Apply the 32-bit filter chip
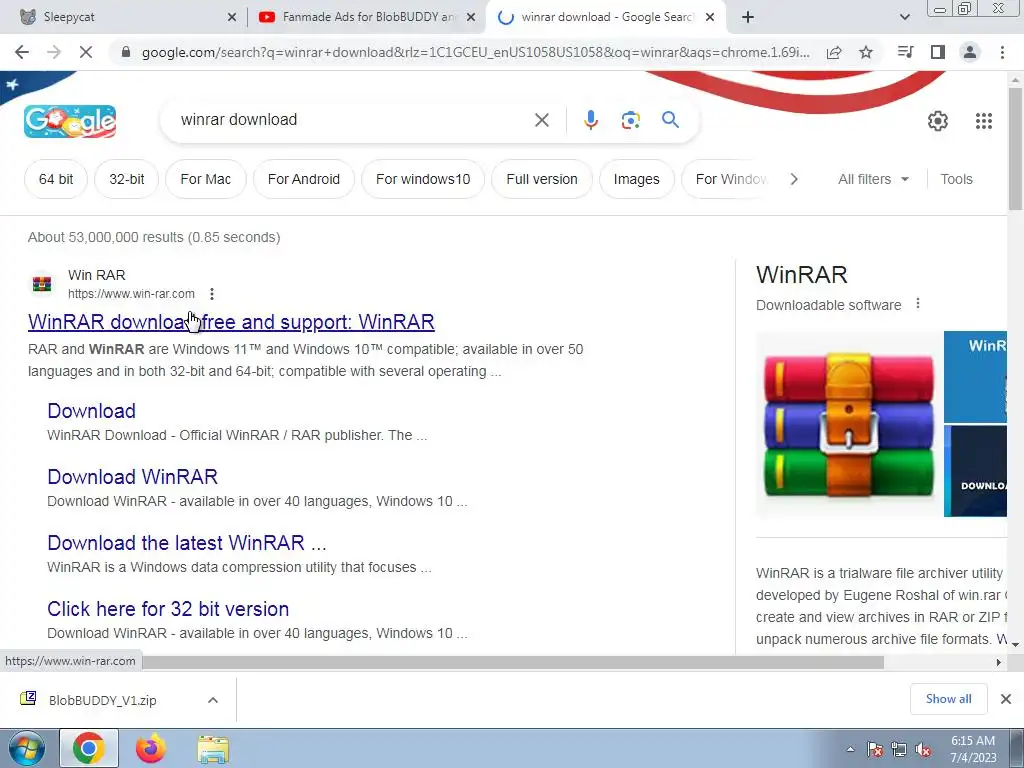The width and height of the screenshot is (1024, 768). 127,179
